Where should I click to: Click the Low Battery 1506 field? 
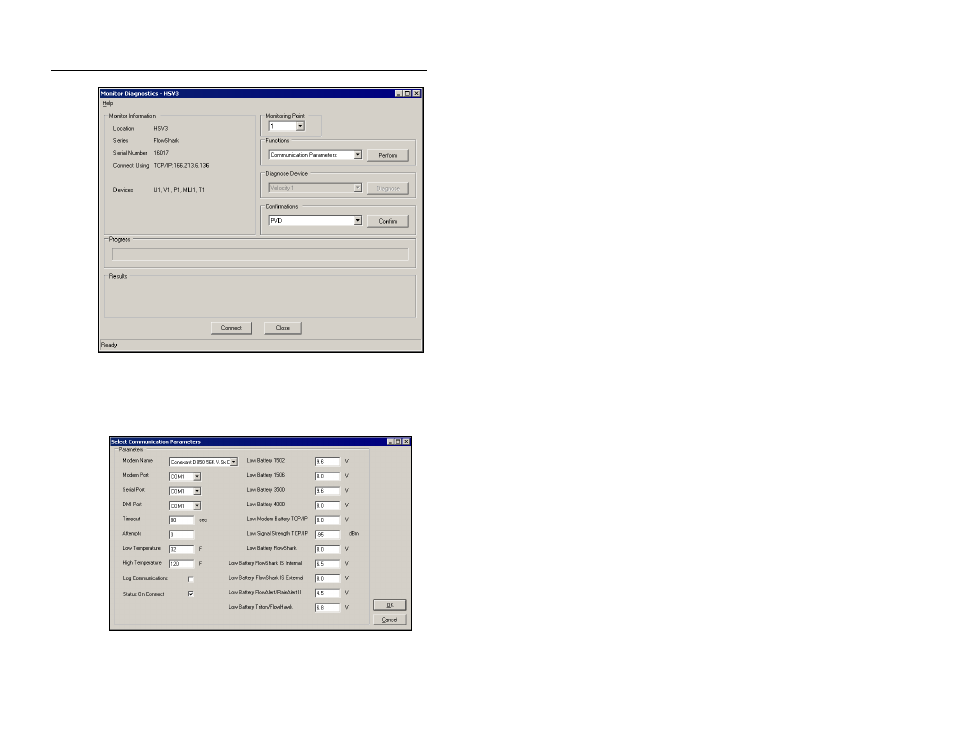pyautogui.click(x=327, y=477)
